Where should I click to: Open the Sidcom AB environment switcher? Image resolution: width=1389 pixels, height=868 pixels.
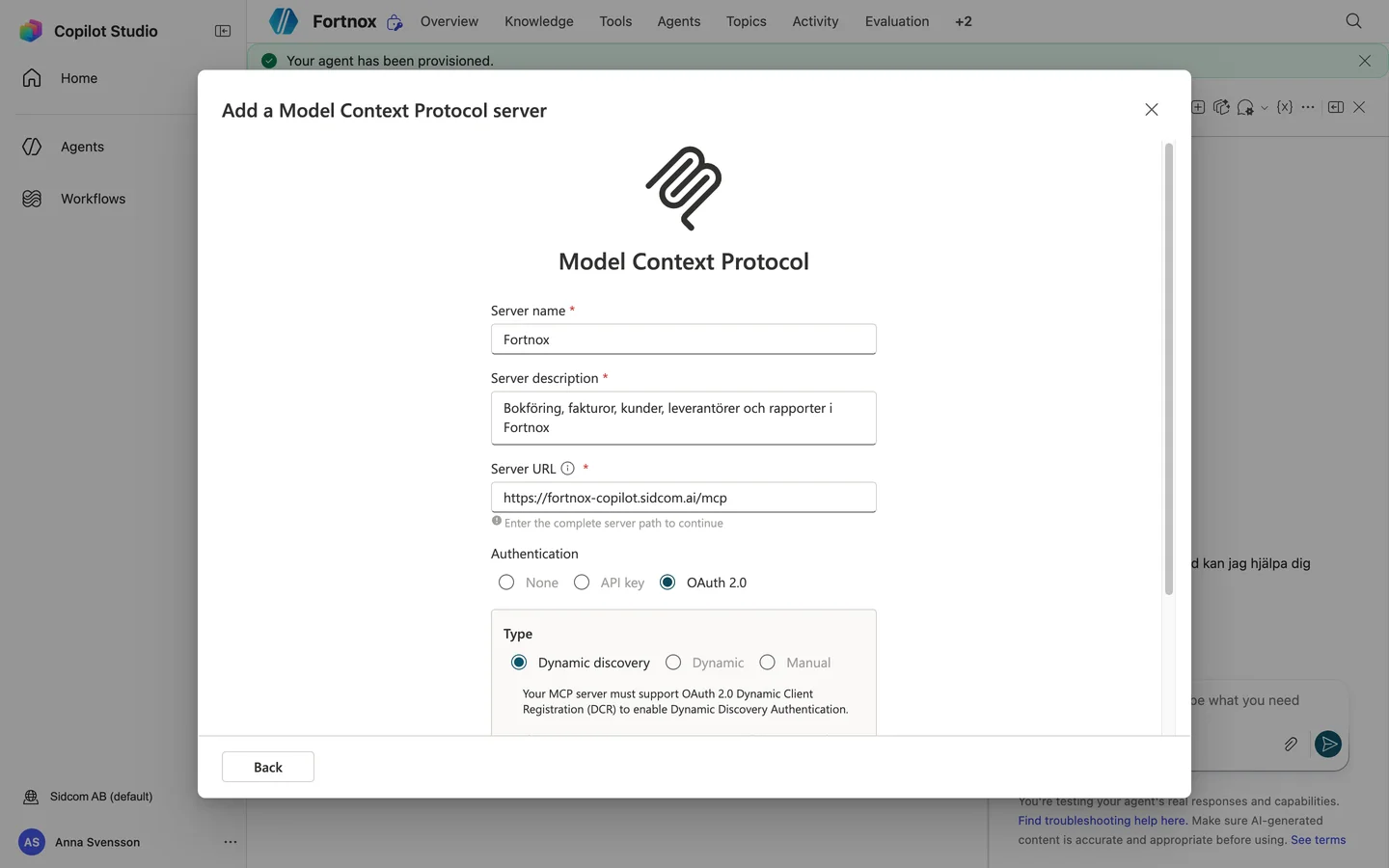[x=101, y=797]
